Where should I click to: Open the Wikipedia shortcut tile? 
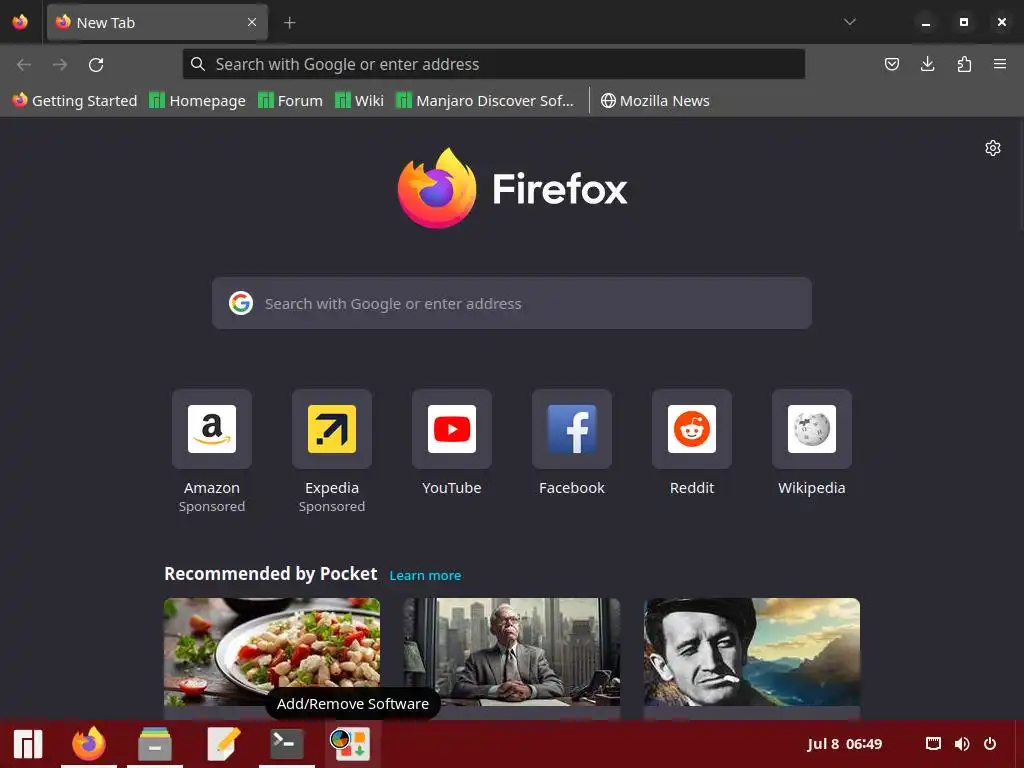coord(812,429)
